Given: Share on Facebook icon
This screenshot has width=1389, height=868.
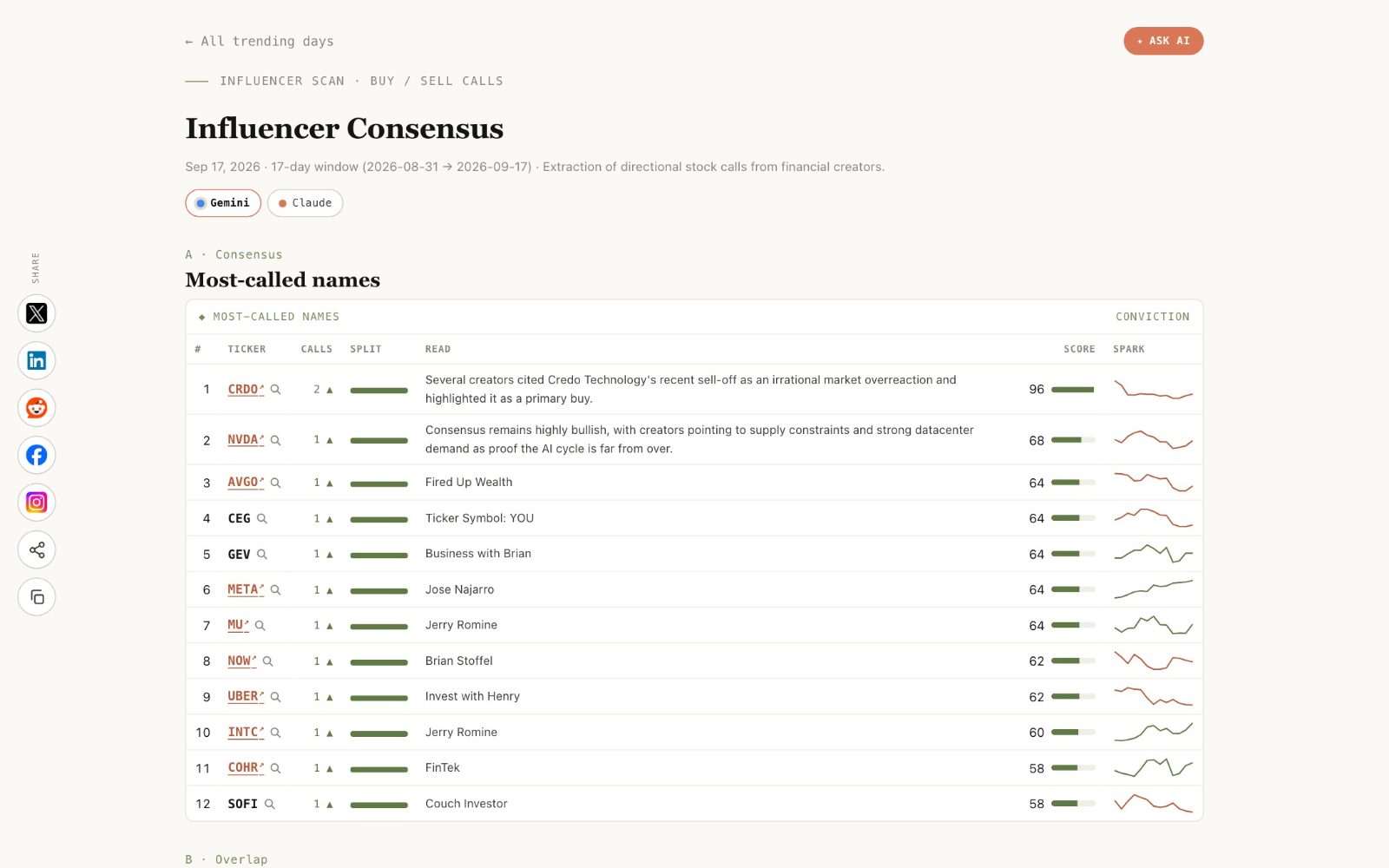Looking at the screenshot, I should (x=36, y=455).
